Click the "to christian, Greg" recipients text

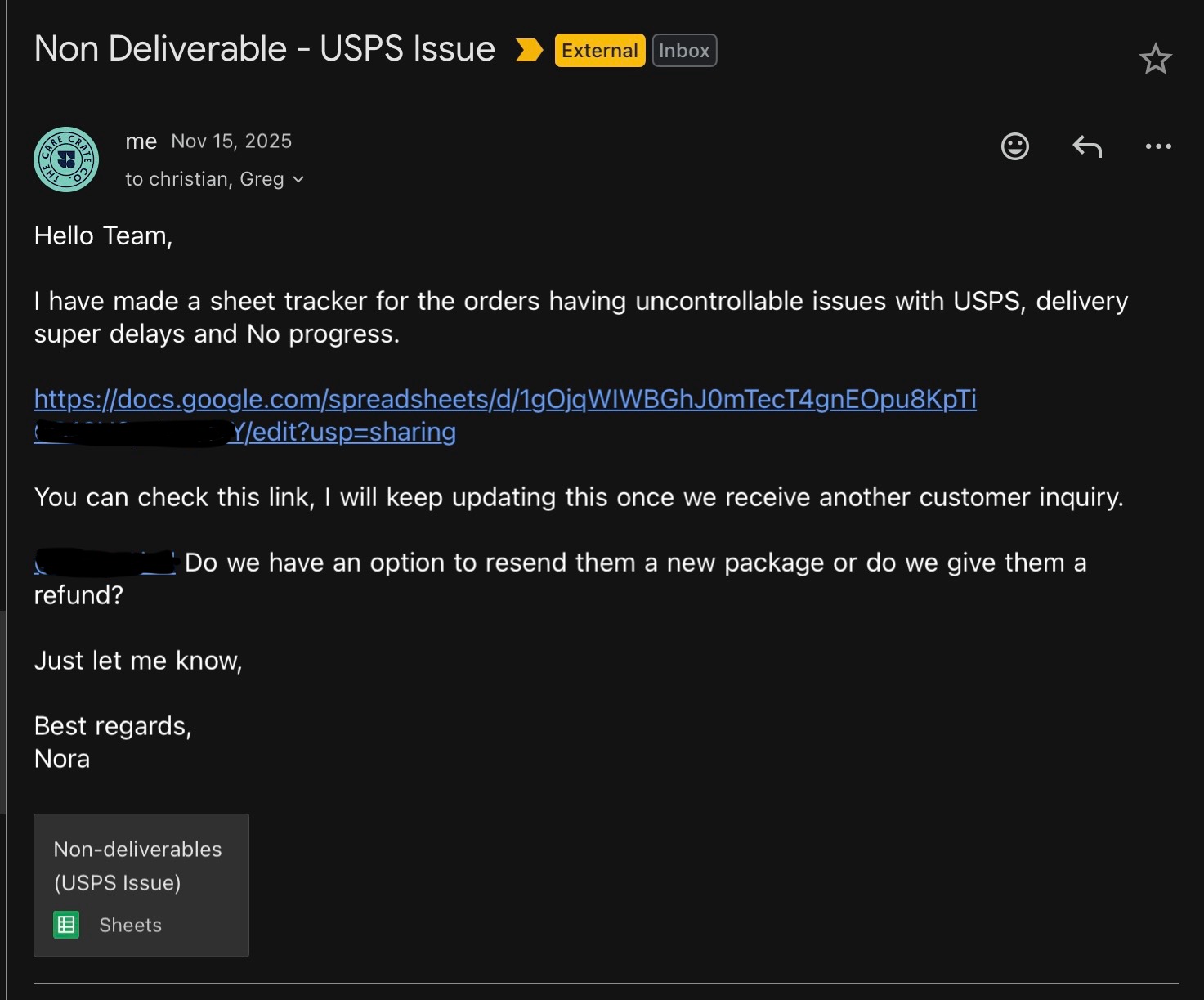point(204,179)
